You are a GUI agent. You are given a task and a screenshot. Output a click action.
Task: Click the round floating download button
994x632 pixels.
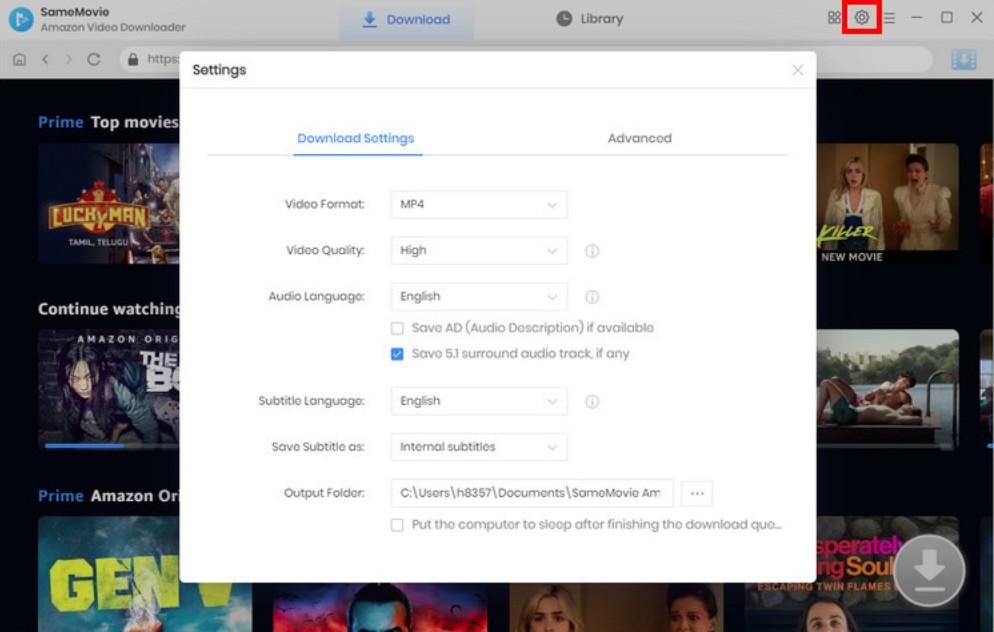click(x=929, y=571)
